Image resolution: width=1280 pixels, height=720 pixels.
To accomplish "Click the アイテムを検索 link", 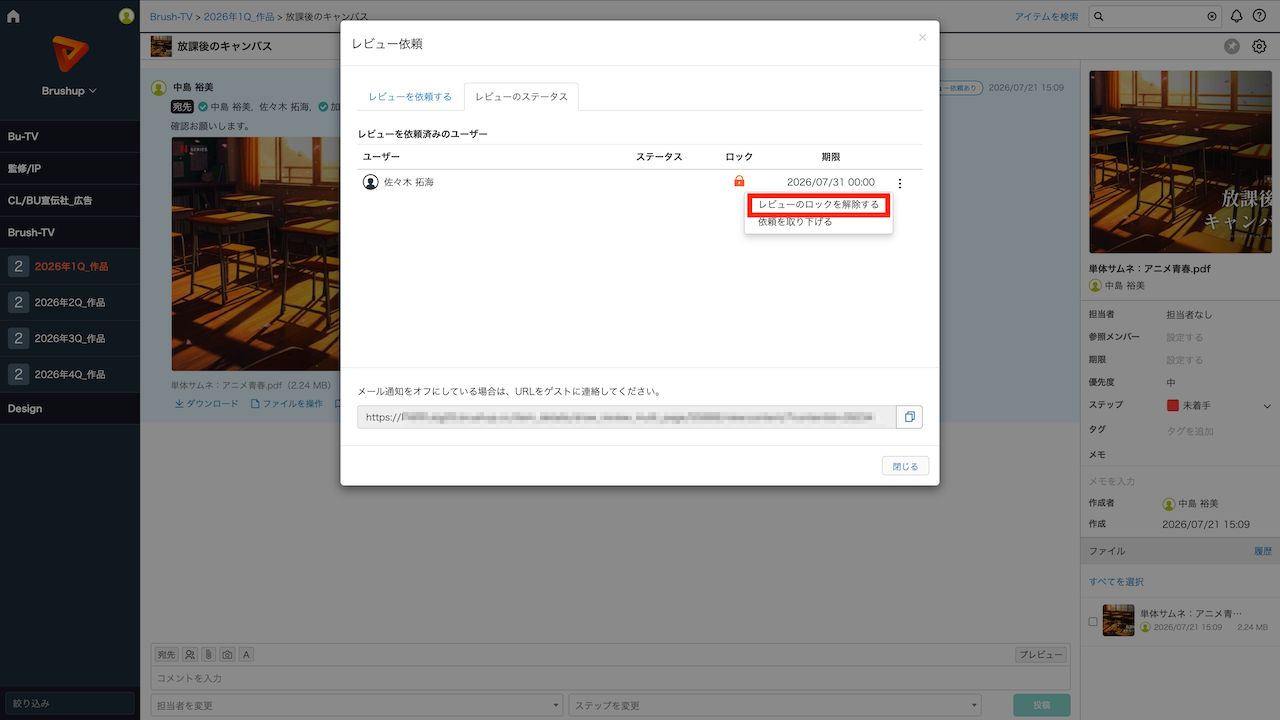I will point(1046,17).
